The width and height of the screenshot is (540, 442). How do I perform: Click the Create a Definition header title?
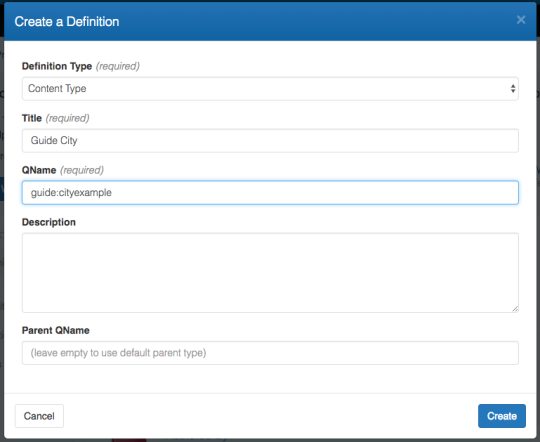click(67, 22)
